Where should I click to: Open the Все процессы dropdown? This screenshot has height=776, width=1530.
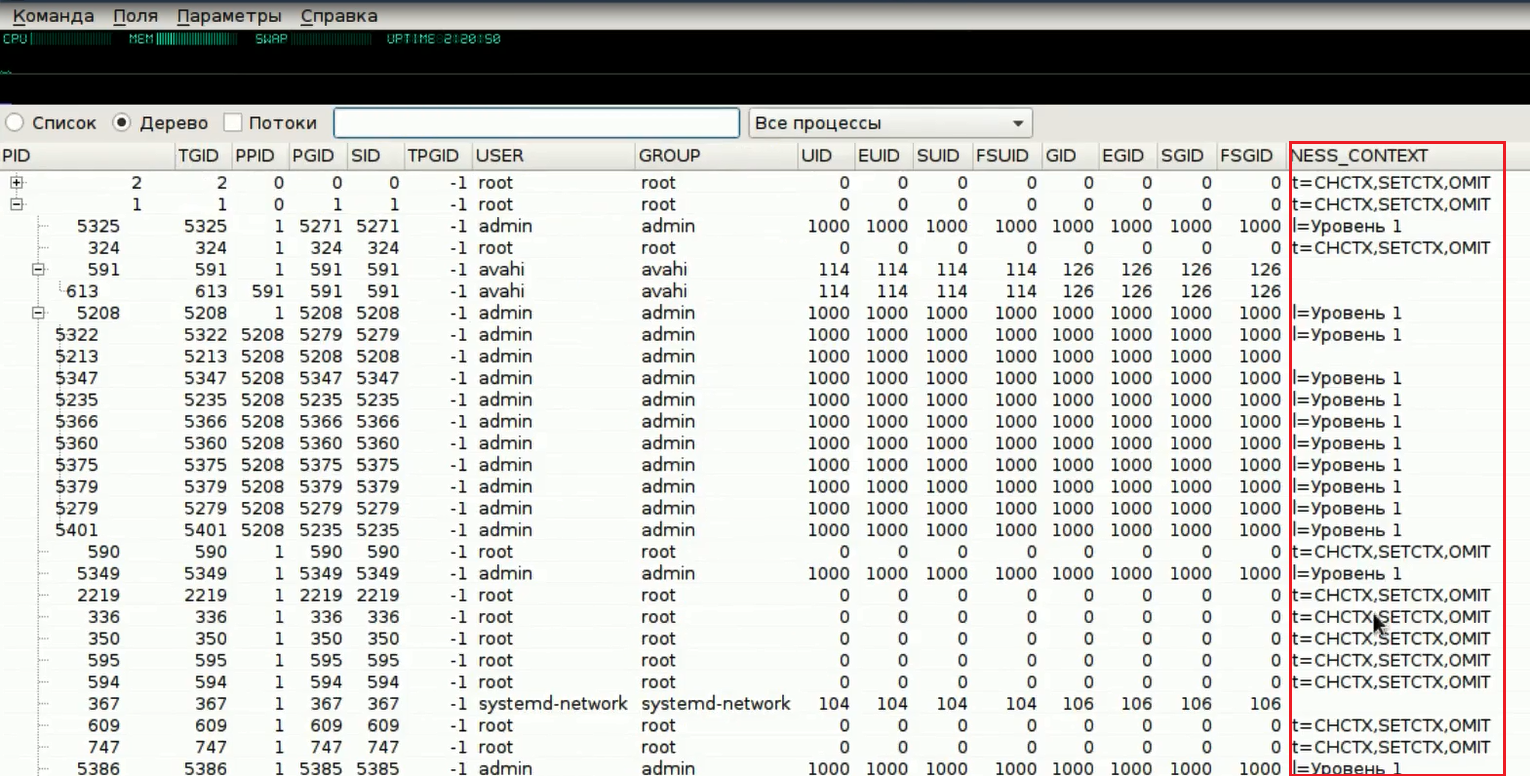(890, 123)
